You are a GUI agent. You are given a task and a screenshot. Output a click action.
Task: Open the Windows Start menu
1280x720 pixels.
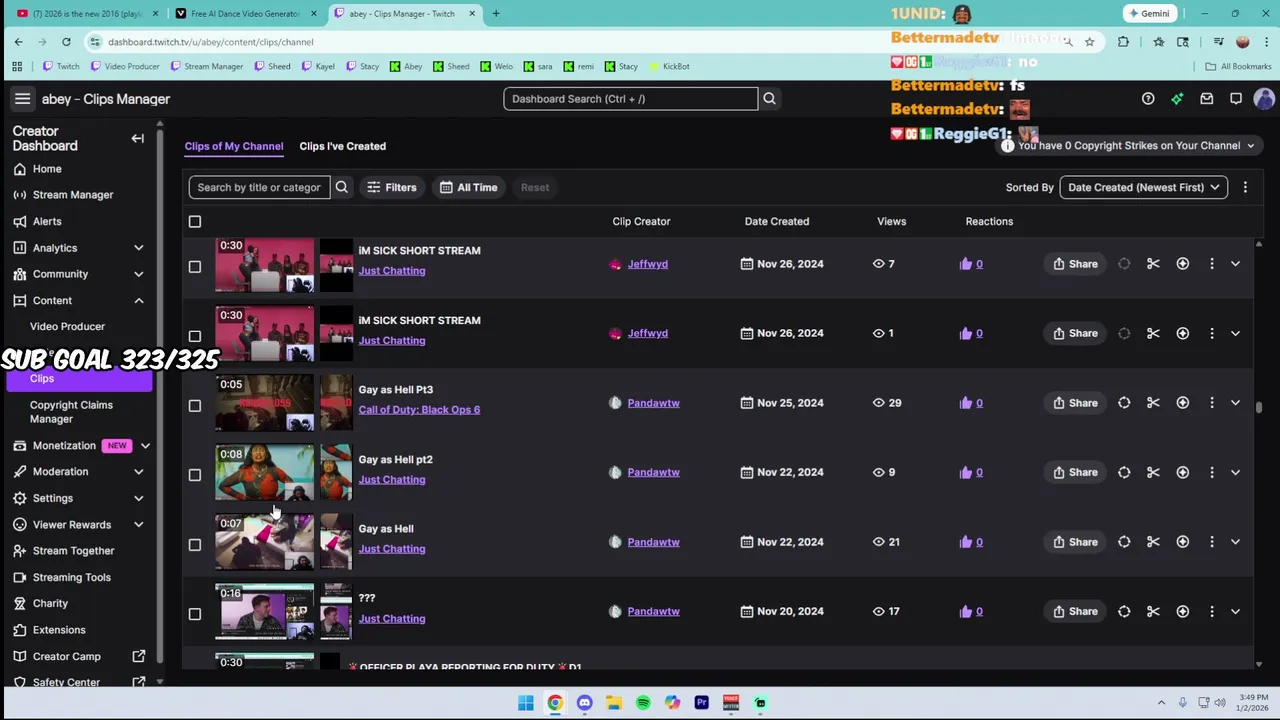tap(526, 703)
